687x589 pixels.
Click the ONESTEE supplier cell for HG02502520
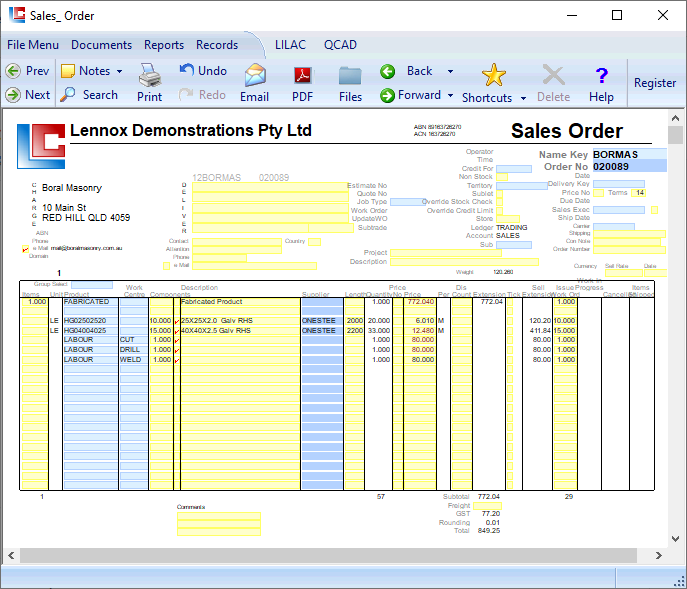tap(322, 321)
